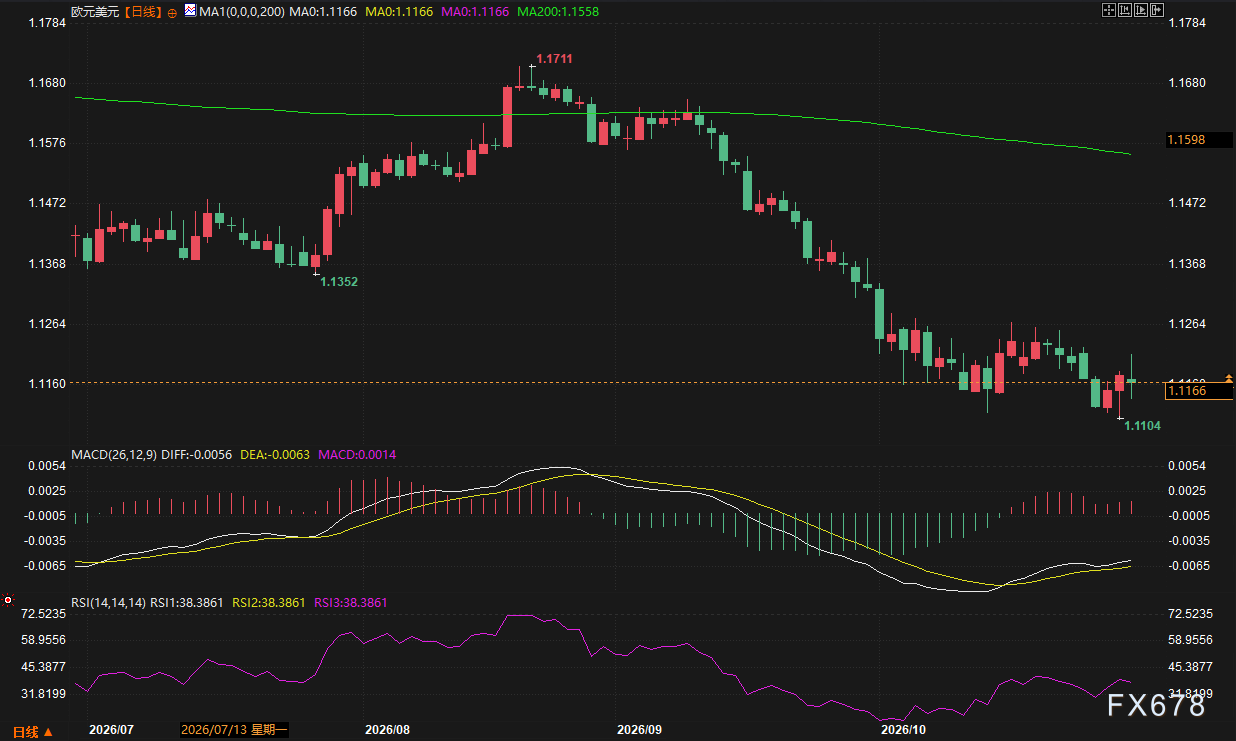Click the DIFF:-0.0056 value

tap(196, 455)
